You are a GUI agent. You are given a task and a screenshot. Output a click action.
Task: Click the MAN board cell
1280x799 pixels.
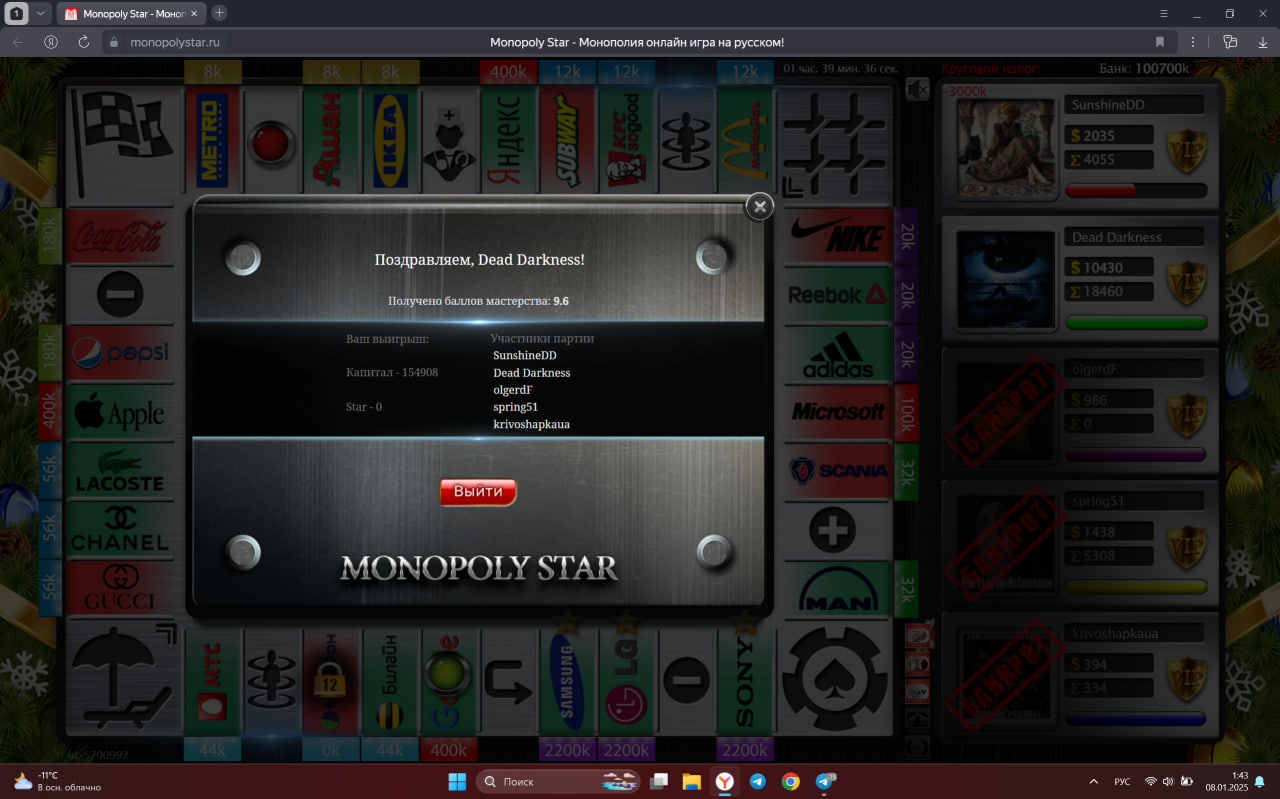click(838, 589)
